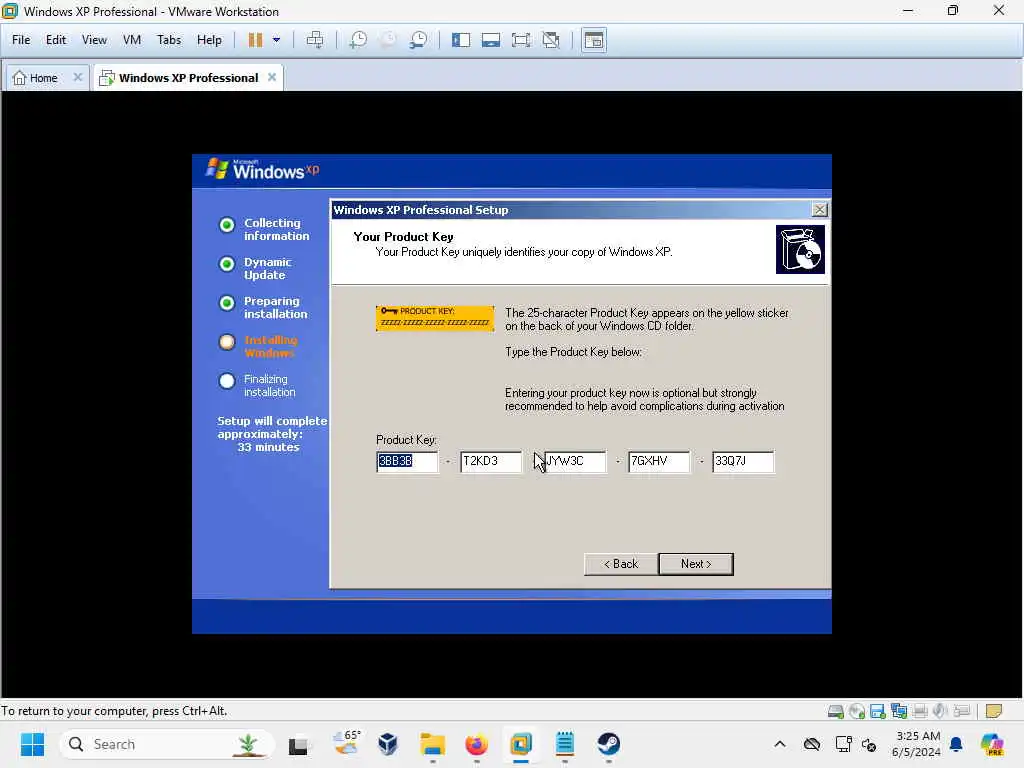Click the console view icon in toolbar
This screenshot has height=768, width=1024.
click(x=594, y=40)
